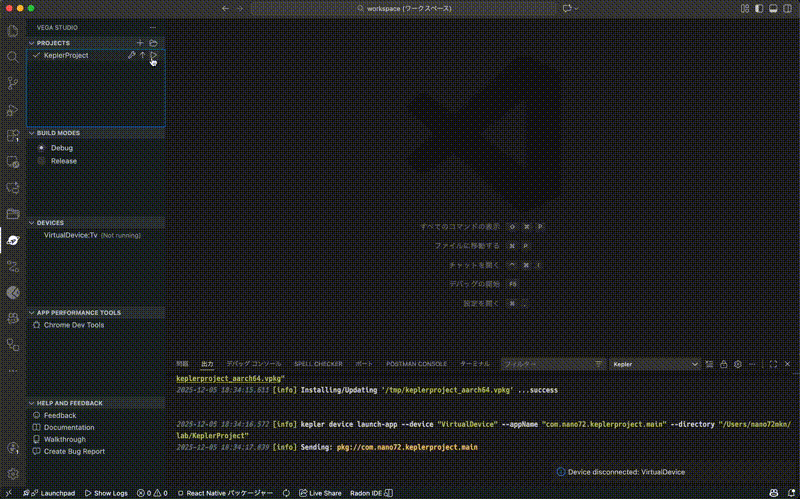Open Copilot status icon in status bar
Viewport: 800px width, 499px height.
tap(774, 493)
